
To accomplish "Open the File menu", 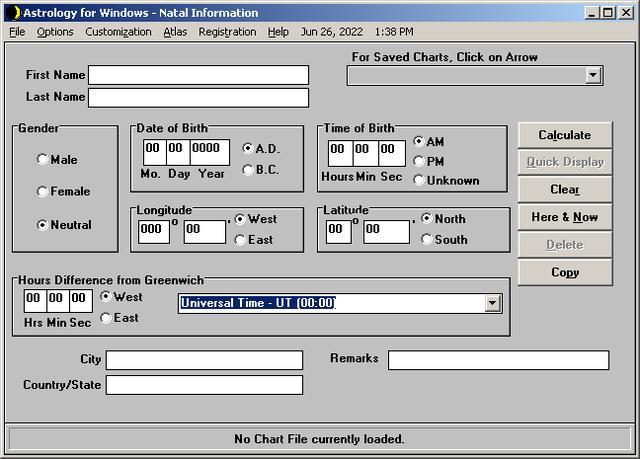I will point(17,32).
